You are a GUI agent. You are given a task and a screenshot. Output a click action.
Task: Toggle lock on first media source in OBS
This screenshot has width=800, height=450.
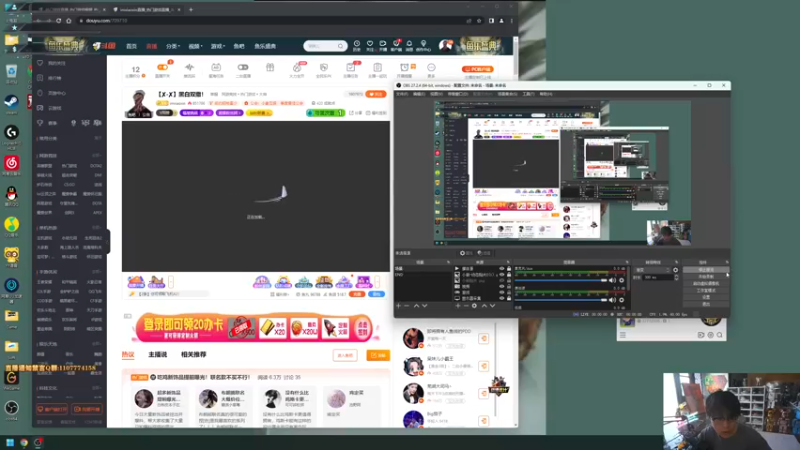(x=509, y=268)
